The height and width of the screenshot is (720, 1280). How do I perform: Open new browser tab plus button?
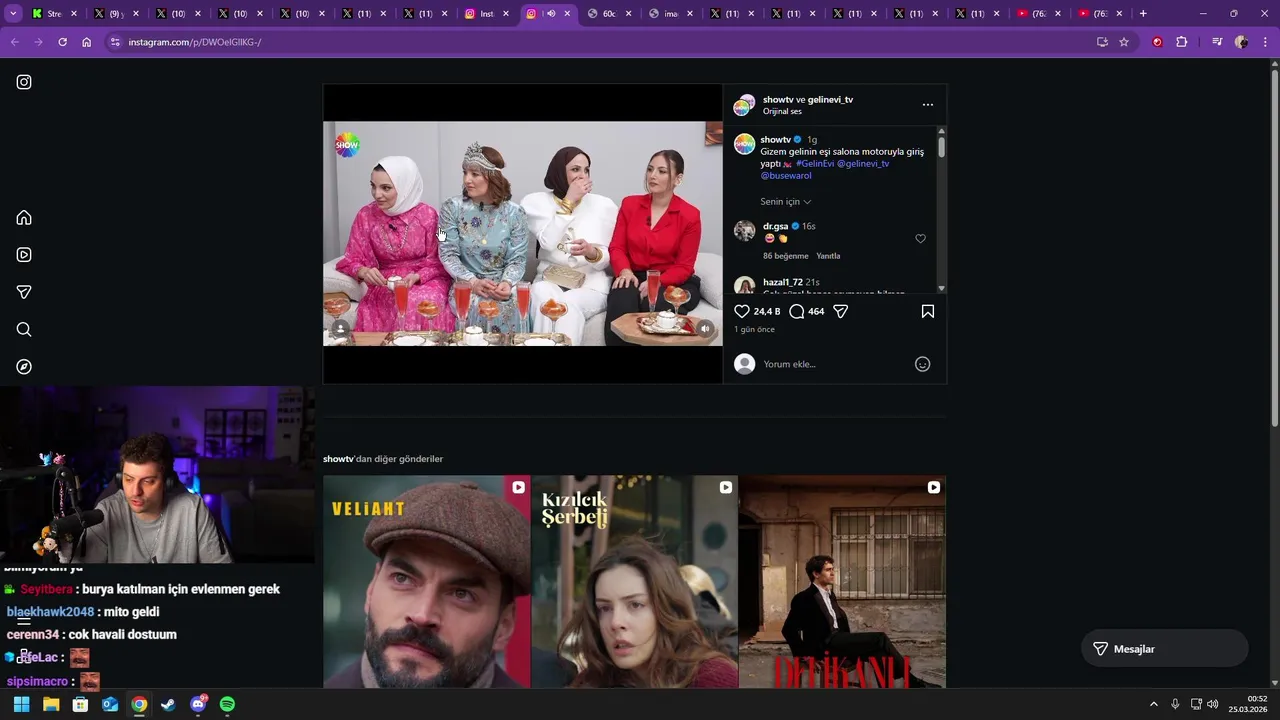1143,14
